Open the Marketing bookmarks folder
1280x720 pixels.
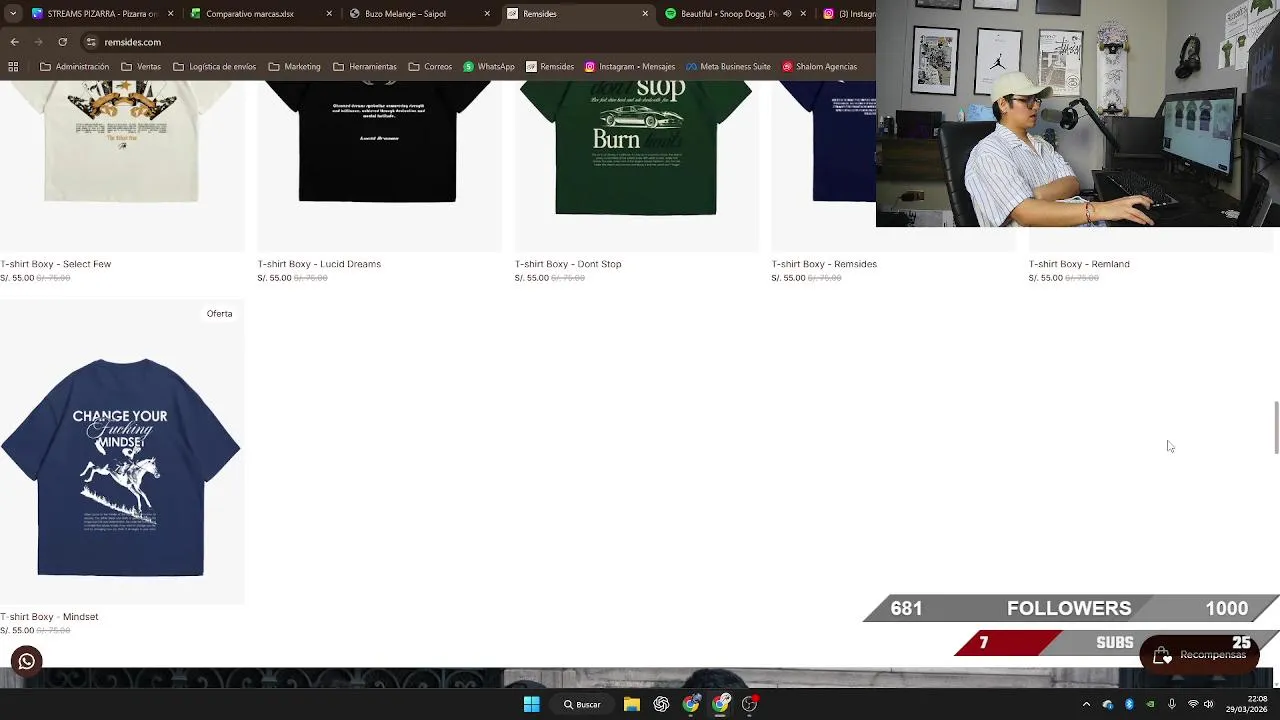point(294,67)
